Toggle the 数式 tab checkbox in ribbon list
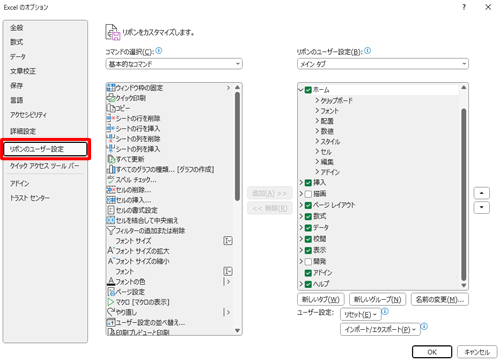 [x=308, y=216]
